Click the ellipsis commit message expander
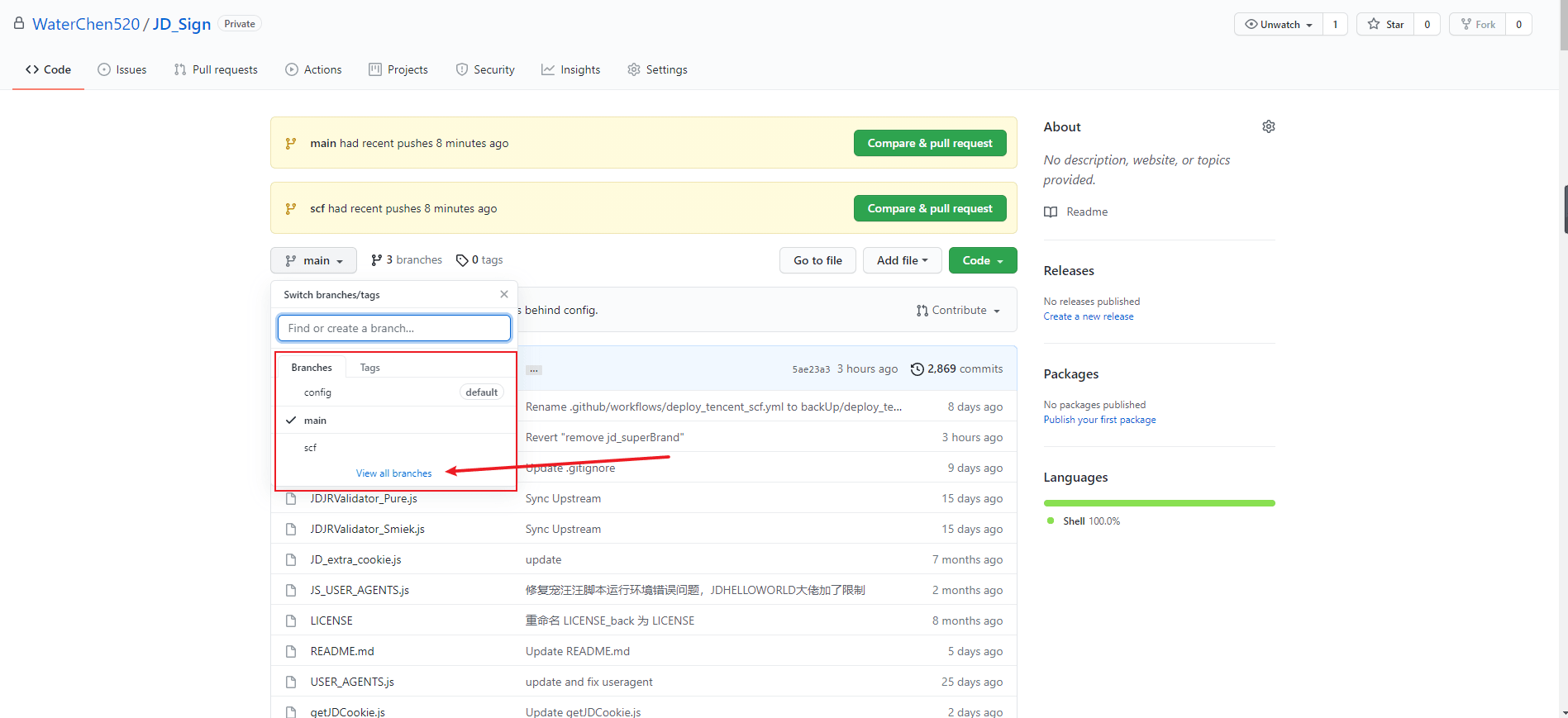This screenshot has width=1568, height=718. 534,370
